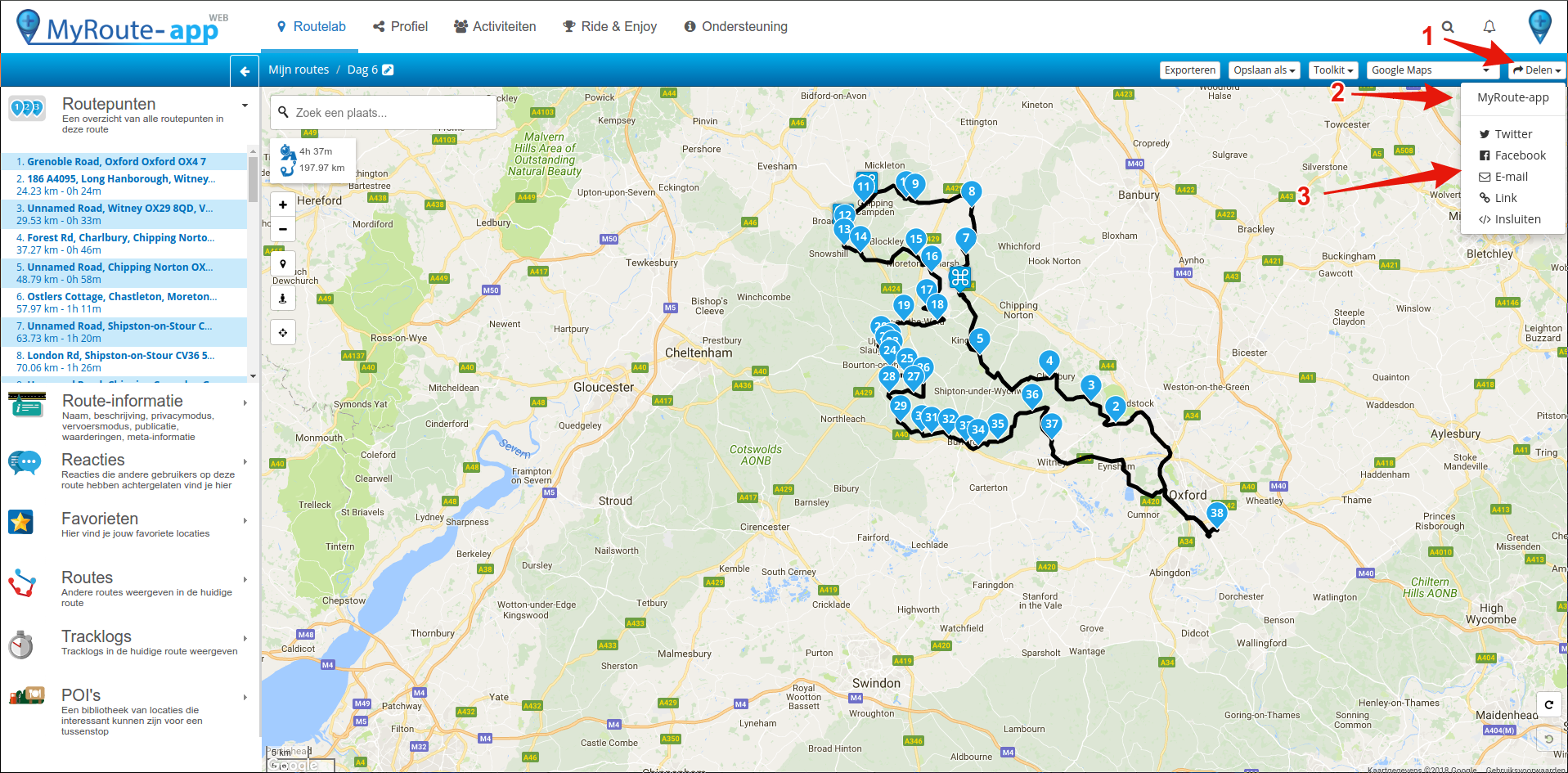1568x773 pixels.
Task: Open the Routelab tab
Action: (x=312, y=27)
